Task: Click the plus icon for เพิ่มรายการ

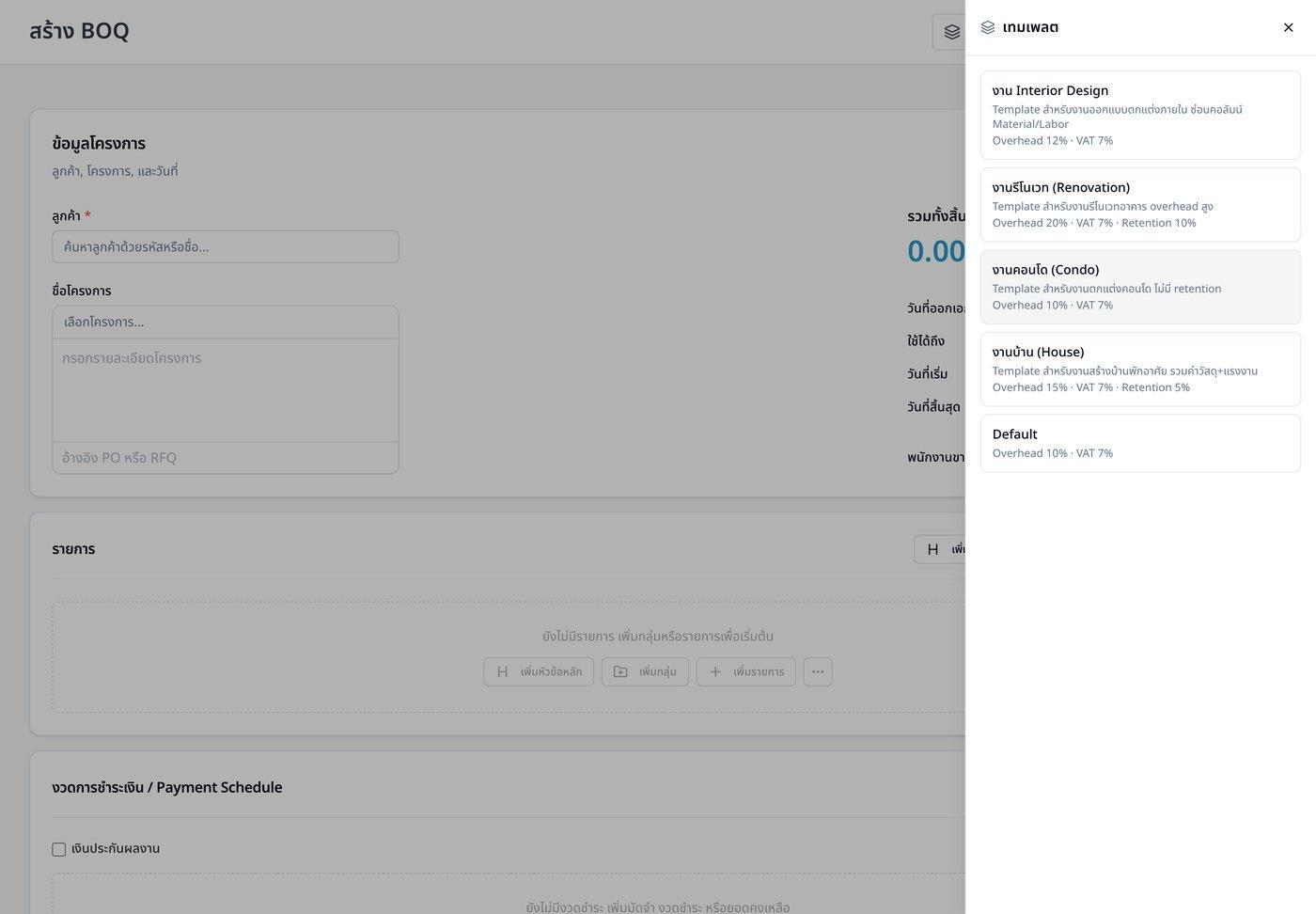Action: click(715, 671)
